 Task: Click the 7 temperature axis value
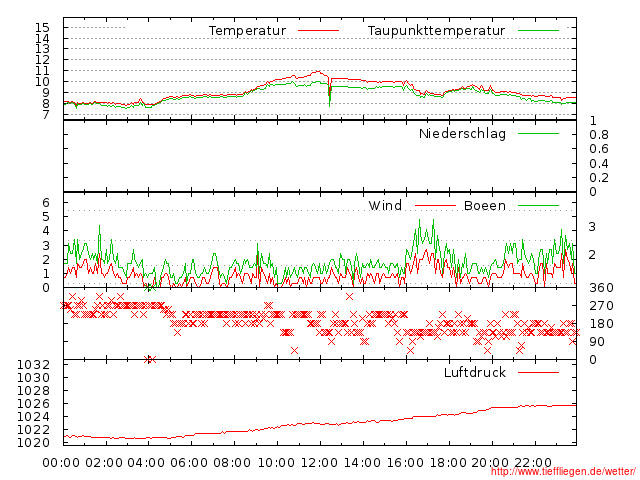coord(46,115)
